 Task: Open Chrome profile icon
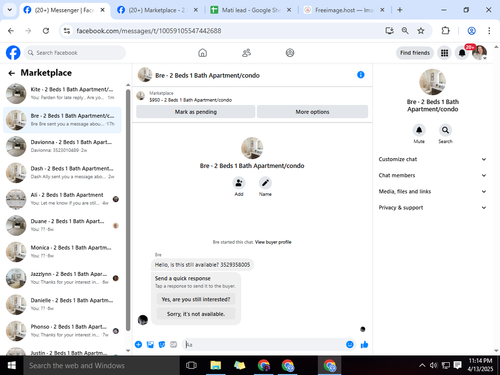pos(471,31)
